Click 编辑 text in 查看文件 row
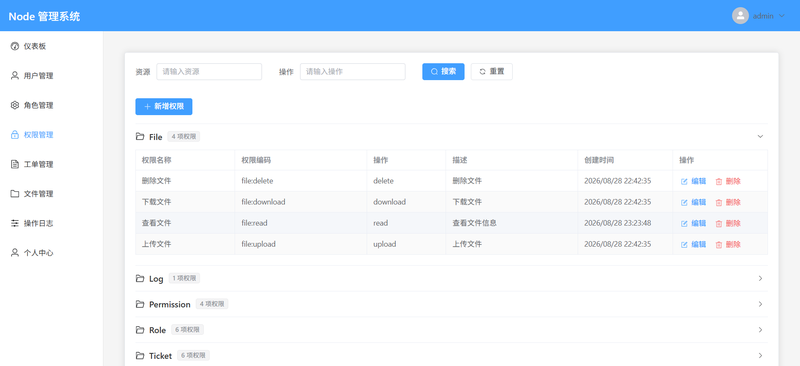 698,224
